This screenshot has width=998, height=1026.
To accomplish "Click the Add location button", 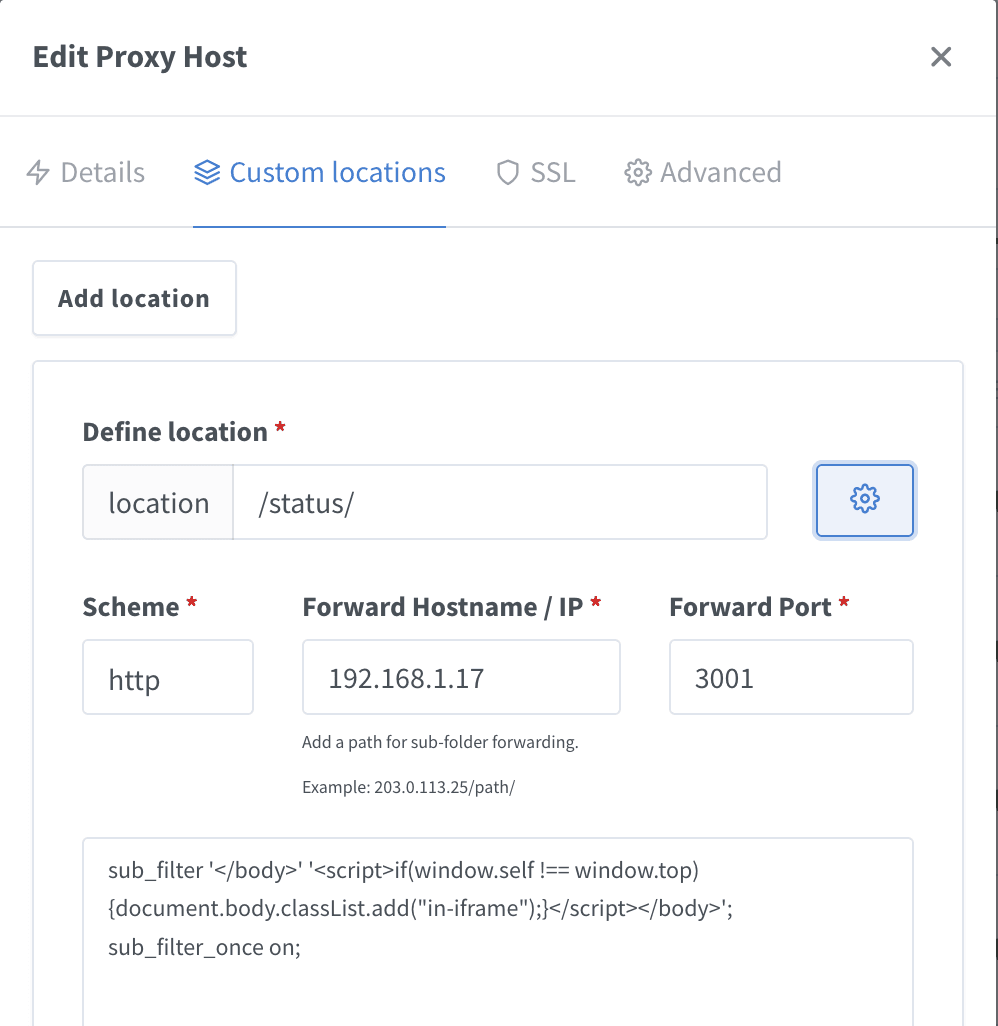I will [134, 297].
